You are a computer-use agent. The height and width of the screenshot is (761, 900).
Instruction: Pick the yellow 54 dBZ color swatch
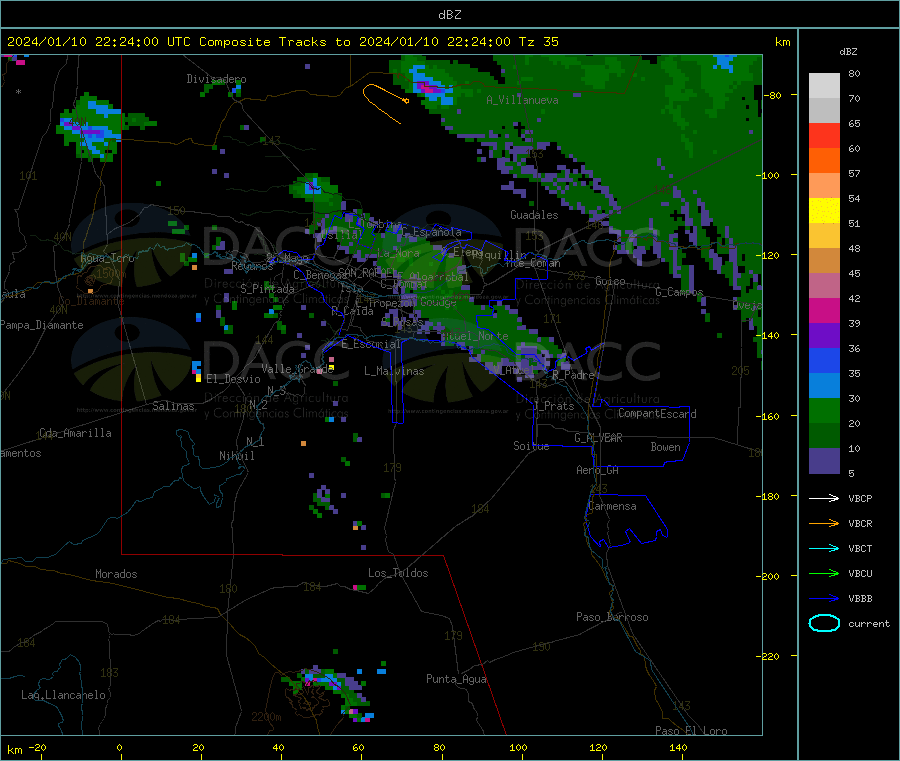coord(824,211)
